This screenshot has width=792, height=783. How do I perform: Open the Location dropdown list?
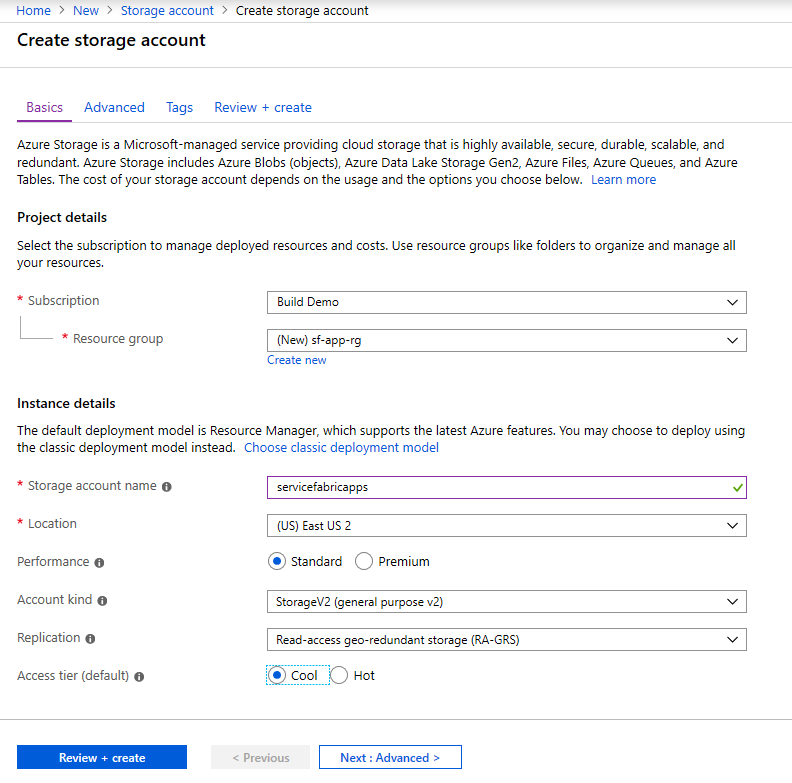pyautogui.click(x=506, y=525)
